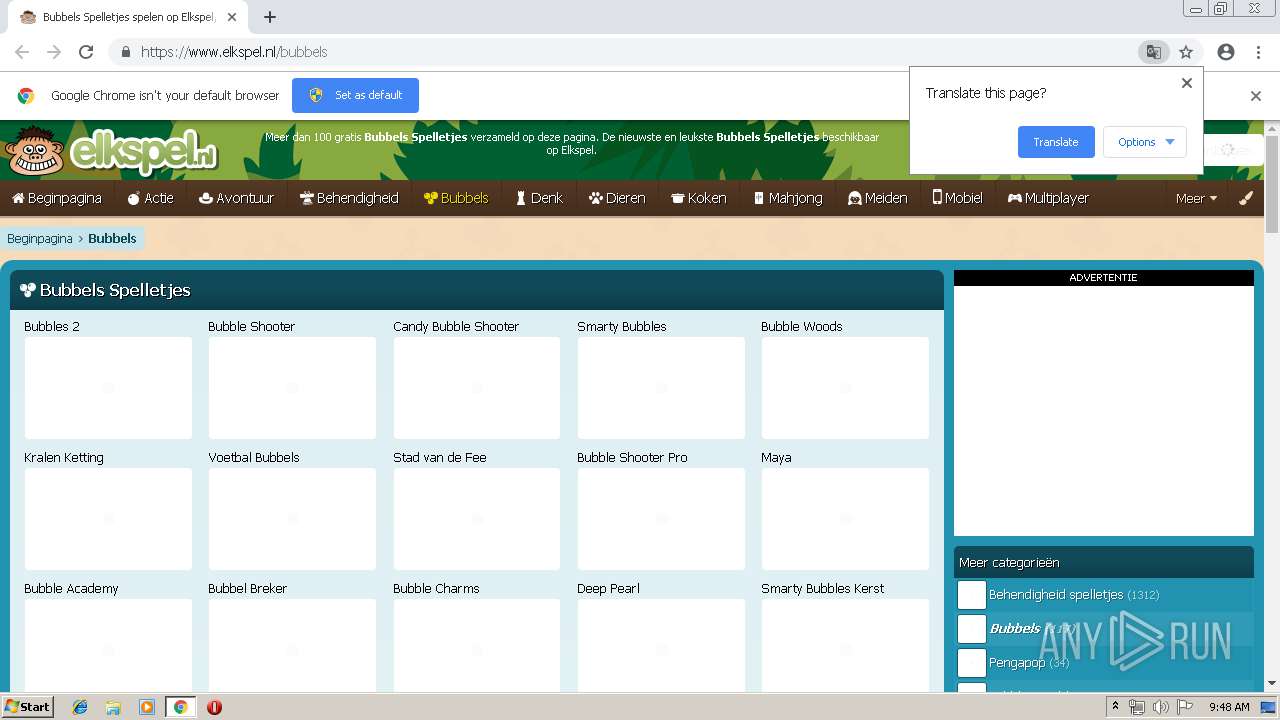This screenshot has width=1280, height=720.
Task: Open the Dieren category
Action: pyautogui.click(x=617, y=198)
